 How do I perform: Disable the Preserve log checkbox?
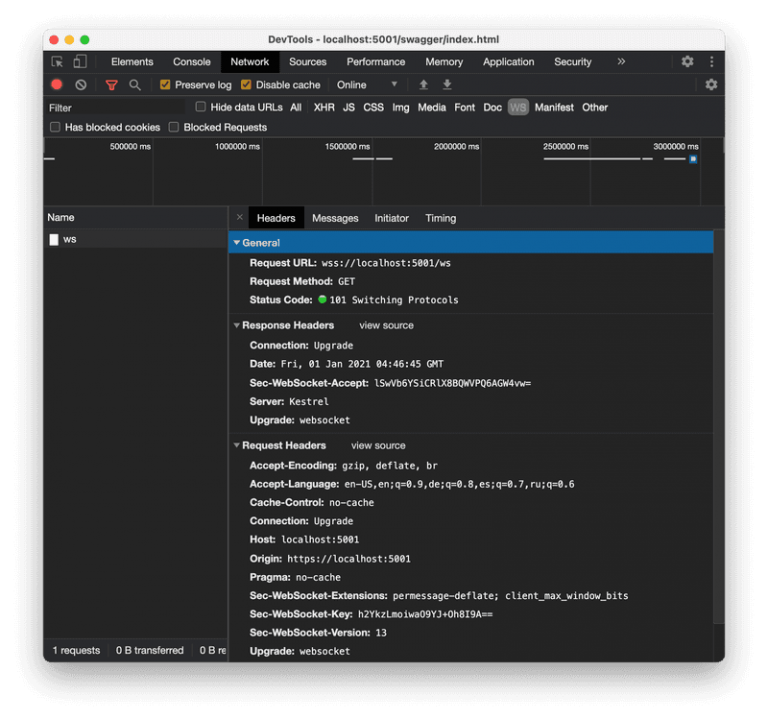(x=166, y=85)
